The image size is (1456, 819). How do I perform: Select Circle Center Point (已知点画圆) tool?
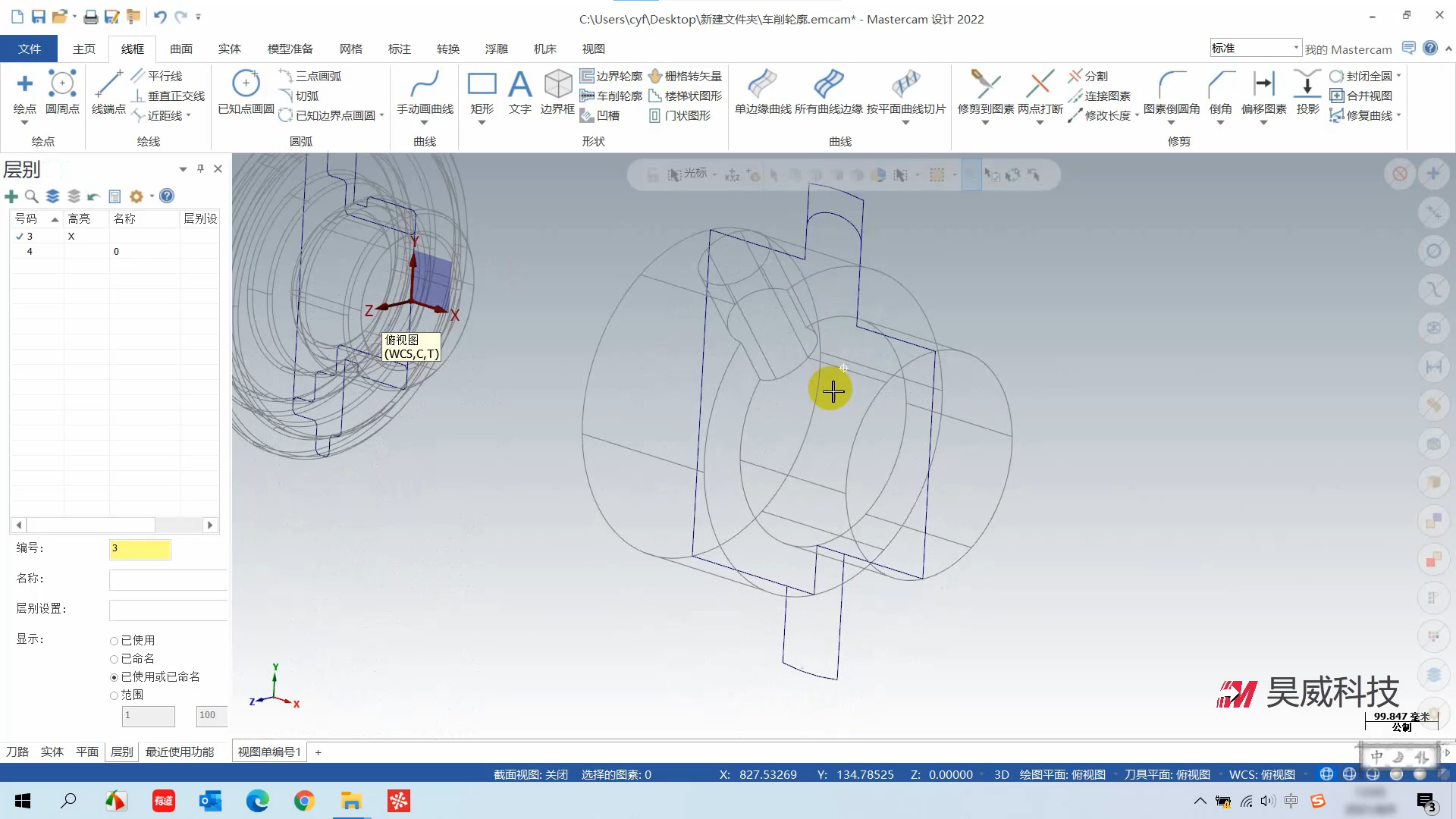coord(246,84)
